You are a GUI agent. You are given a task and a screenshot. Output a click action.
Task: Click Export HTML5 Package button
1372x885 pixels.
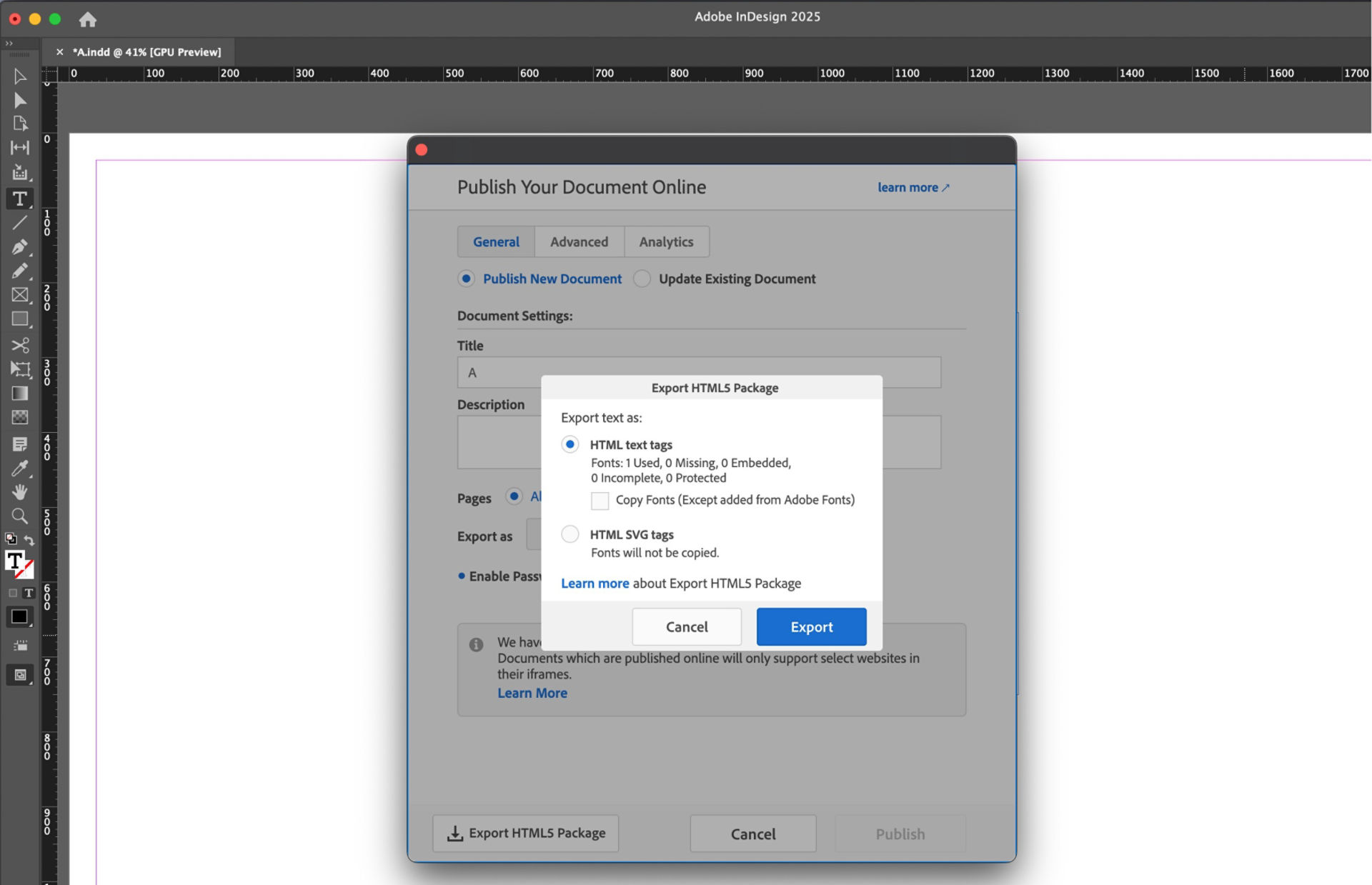pos(525,833)
